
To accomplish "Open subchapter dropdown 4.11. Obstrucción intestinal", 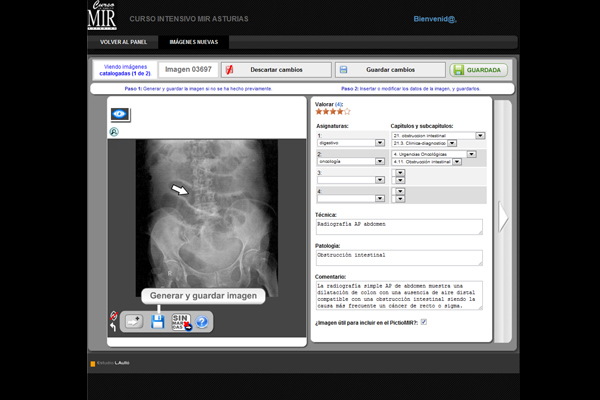I will coord(427,162).
